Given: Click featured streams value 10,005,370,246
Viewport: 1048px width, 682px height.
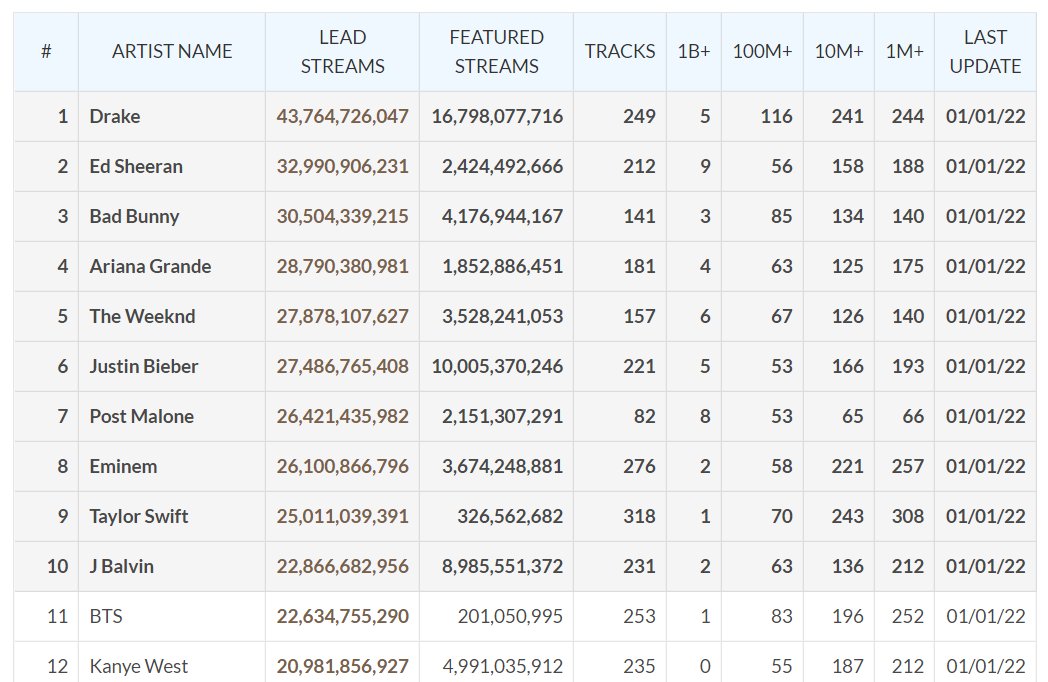Looking at the screenshot, I should 497,366.
